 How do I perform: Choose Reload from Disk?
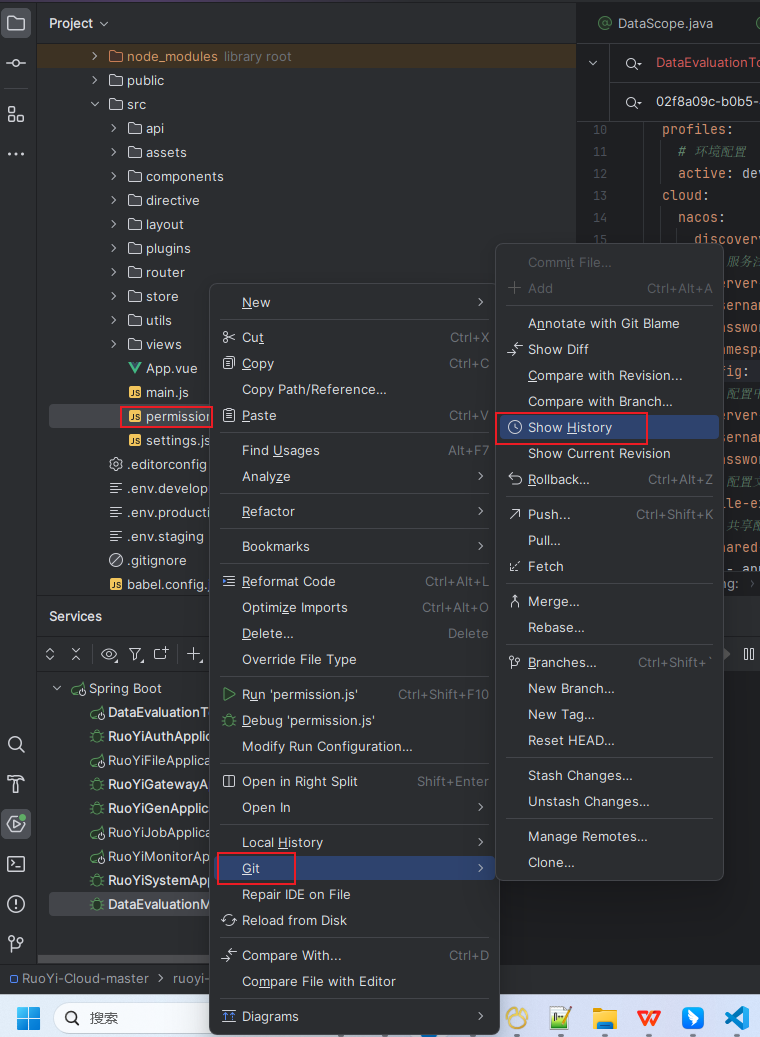coord(354,920)
